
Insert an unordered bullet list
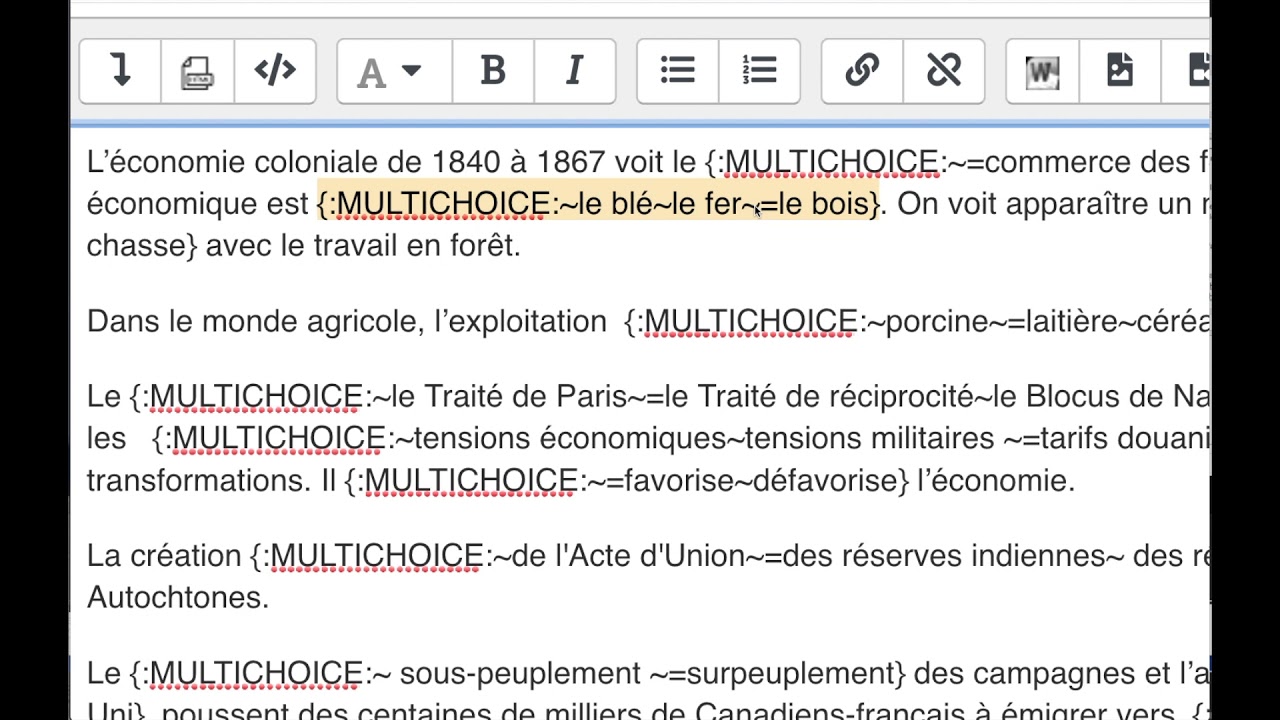pyautogui.click(x=678, y=71)
